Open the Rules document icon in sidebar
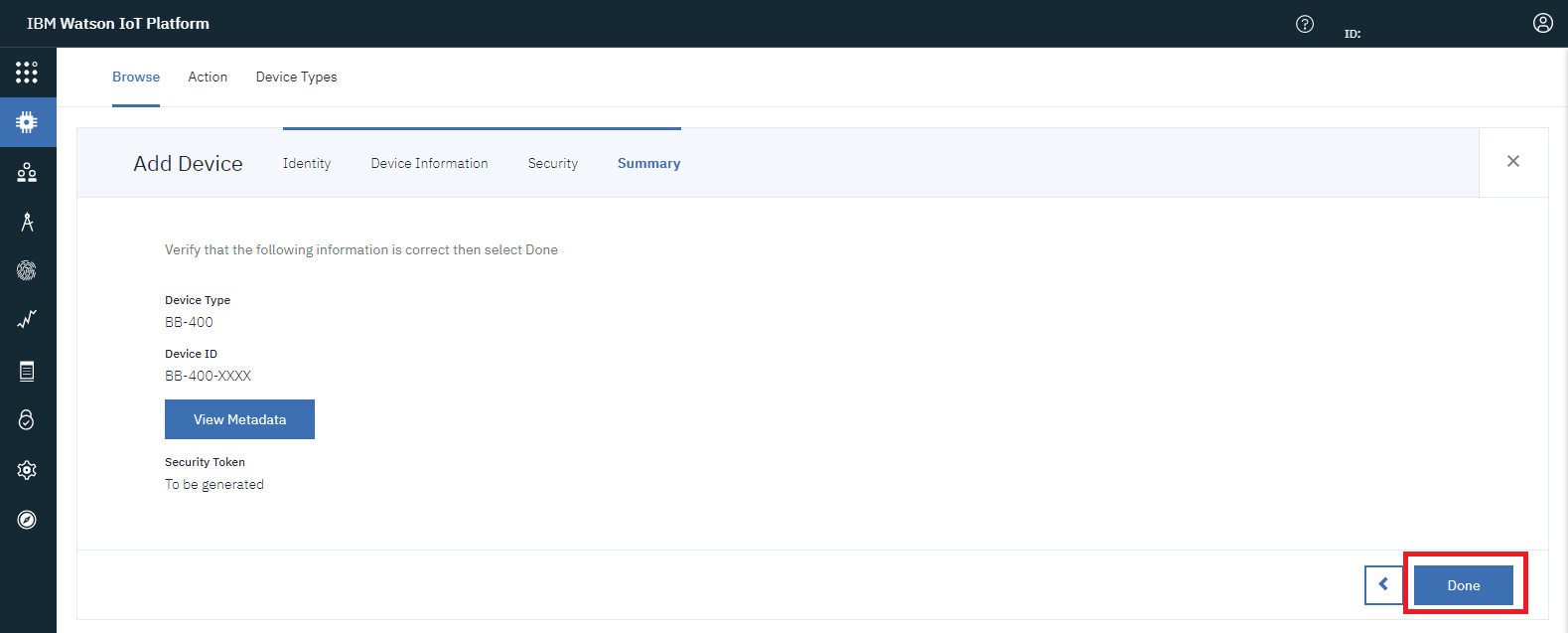This screenshot has width=1568, height=633. pos(27,371)
